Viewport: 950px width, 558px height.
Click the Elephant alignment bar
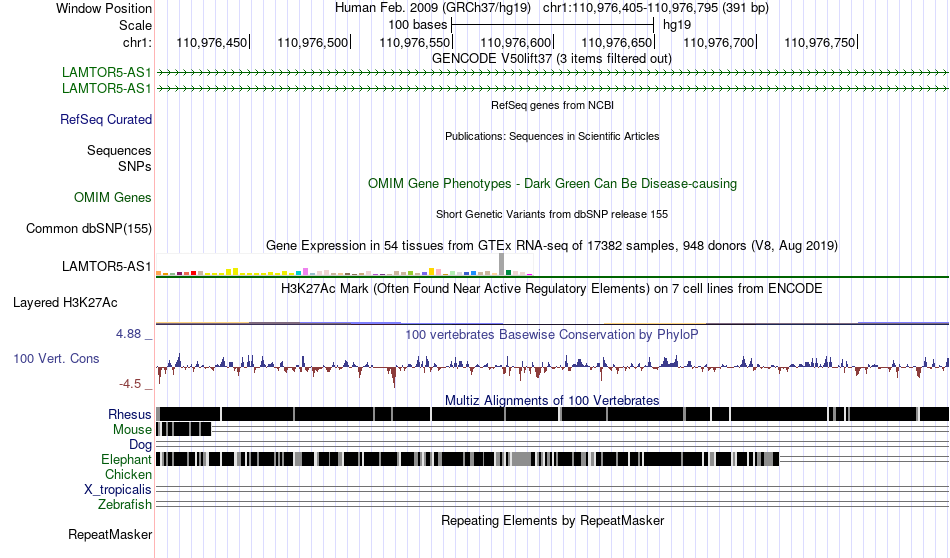[467, 459]
